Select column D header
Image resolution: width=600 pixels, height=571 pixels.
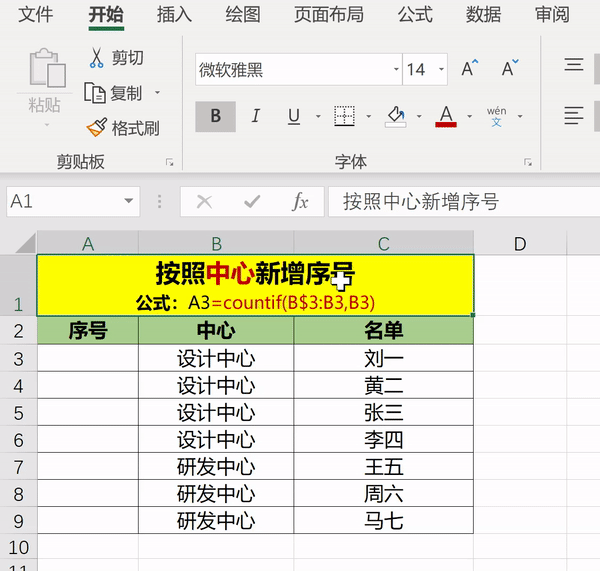click(x=520, y=243)
